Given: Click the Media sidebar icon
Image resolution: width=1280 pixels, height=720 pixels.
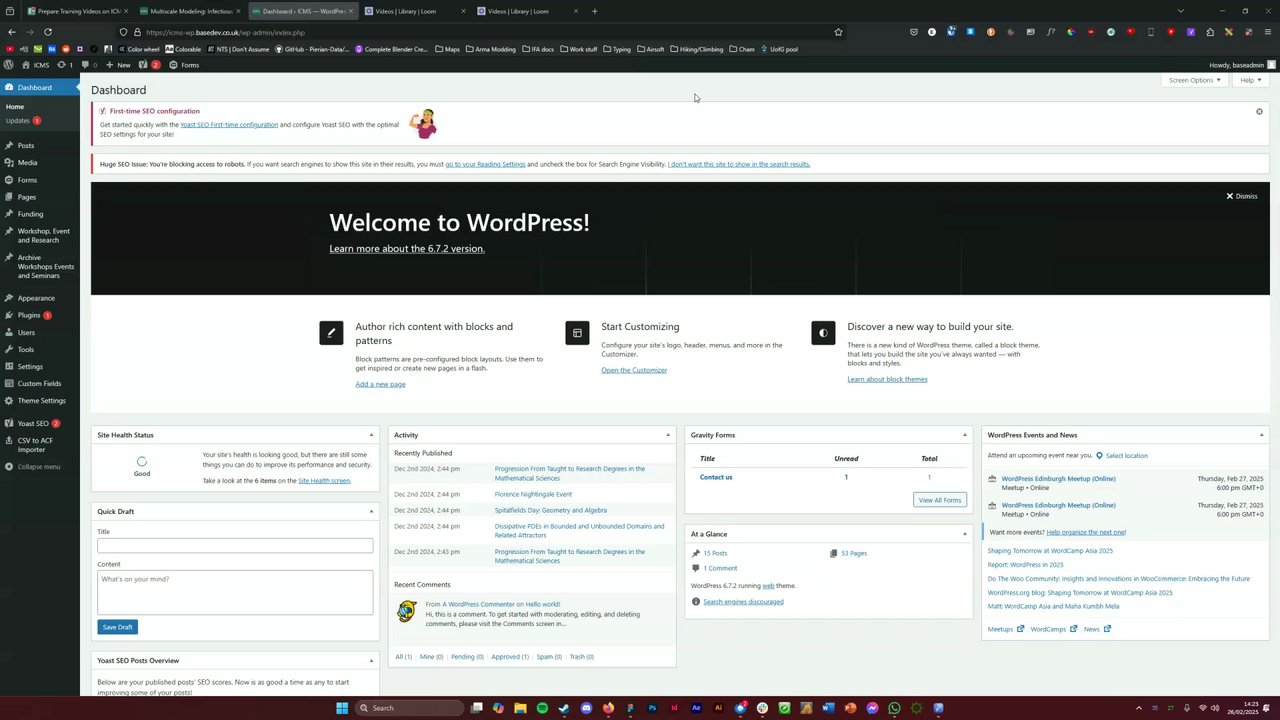Looking at the screenshot, I should 9,162.
